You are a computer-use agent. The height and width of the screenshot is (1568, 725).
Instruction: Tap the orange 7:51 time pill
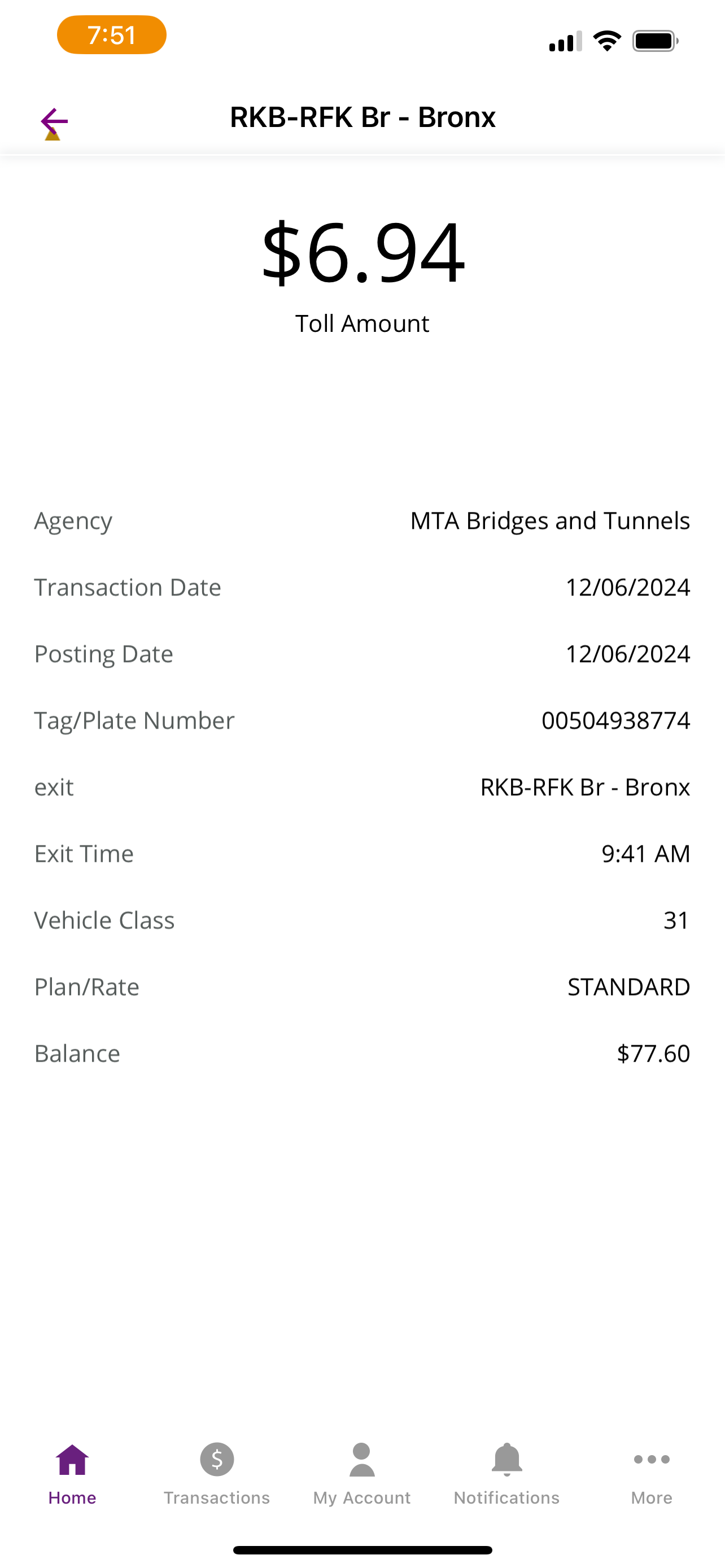[x=111, y=34]
